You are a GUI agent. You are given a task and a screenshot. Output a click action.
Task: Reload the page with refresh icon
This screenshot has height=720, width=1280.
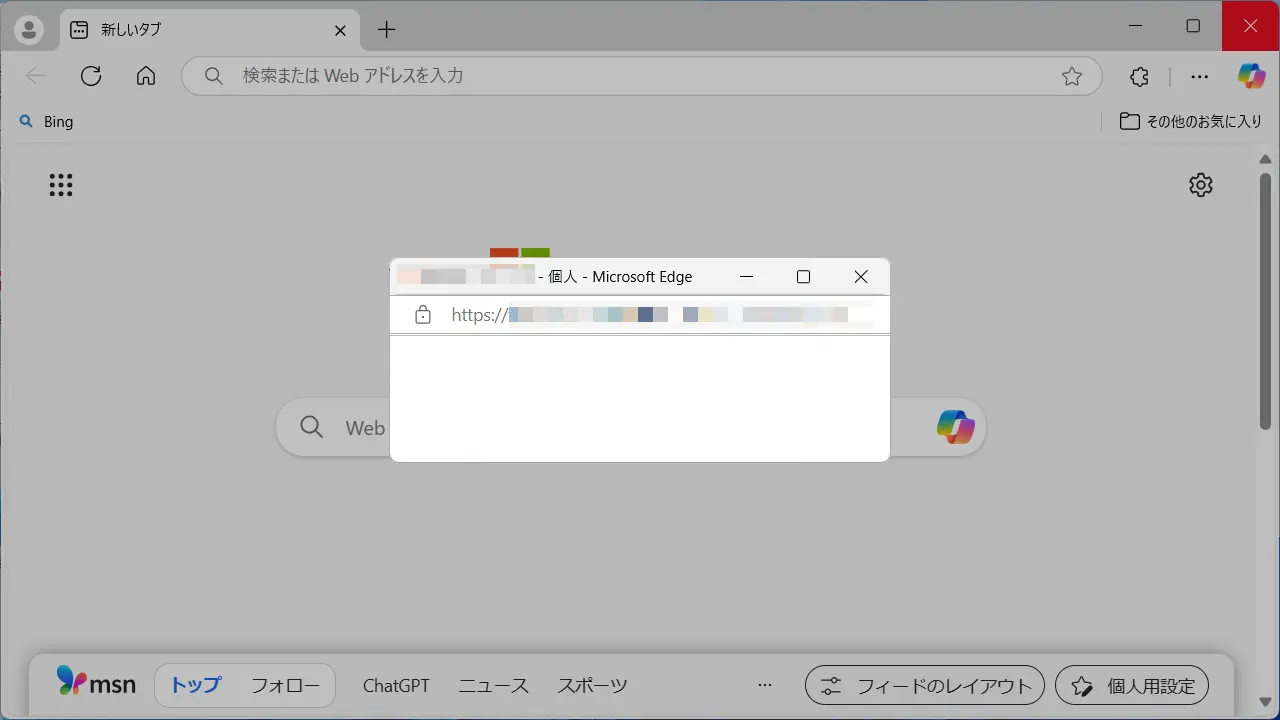tap(91, 76)
